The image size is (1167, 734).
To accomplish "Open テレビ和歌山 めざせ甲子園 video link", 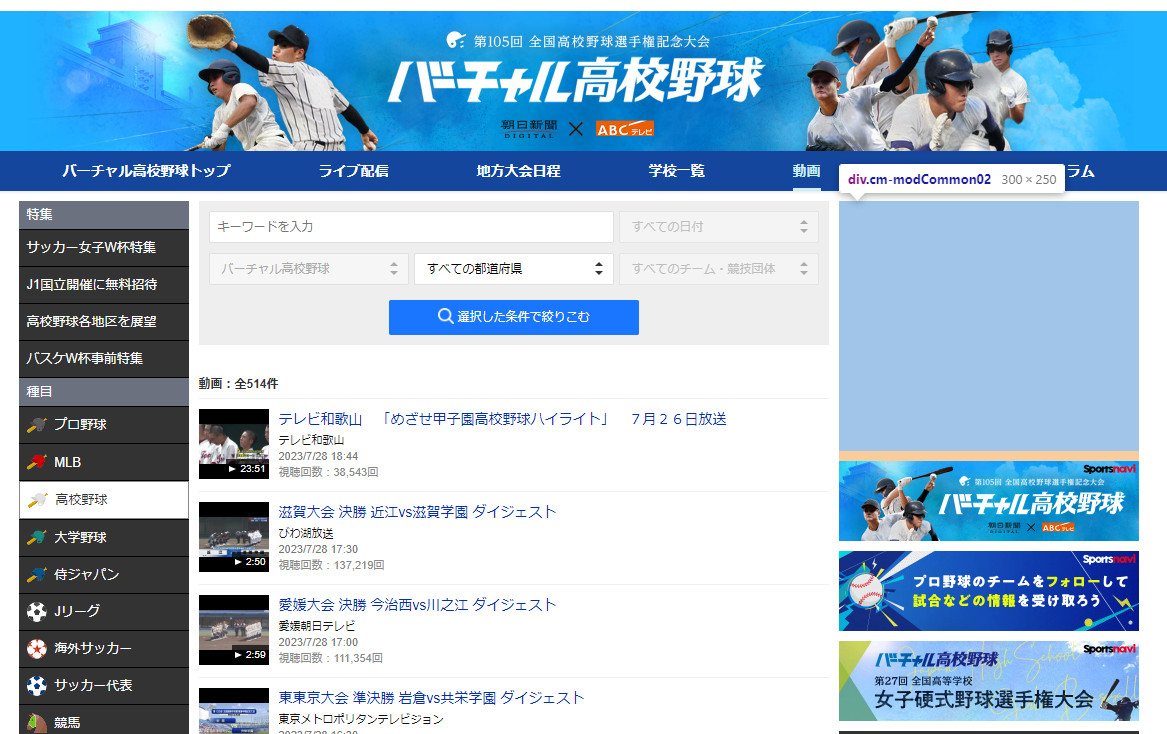I will pos(502,419).
